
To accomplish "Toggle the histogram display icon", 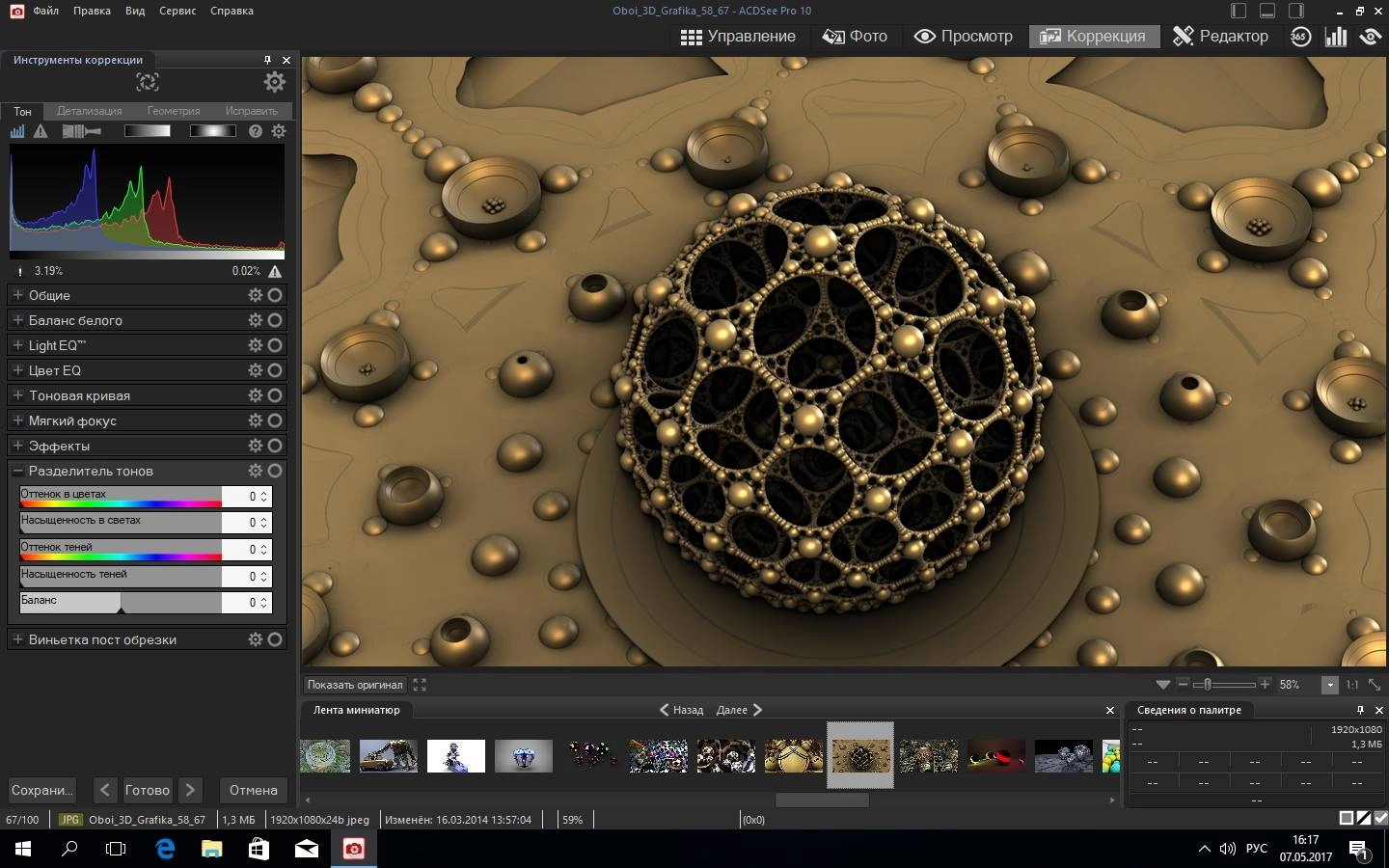I will coord(17,131).
